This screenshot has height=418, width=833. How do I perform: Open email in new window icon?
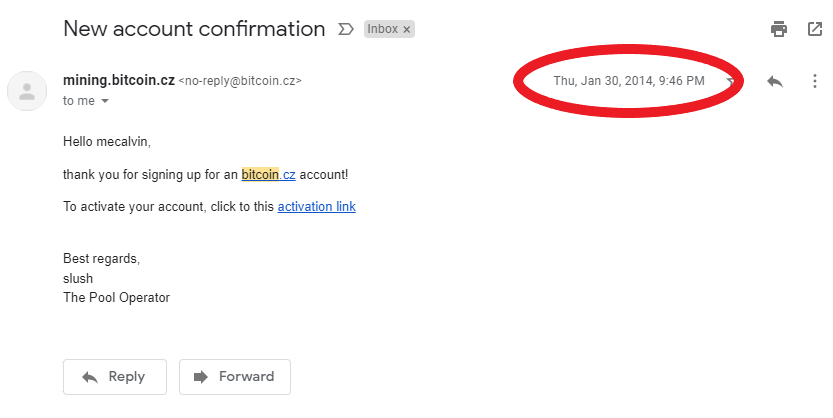[x=814, y=29]
